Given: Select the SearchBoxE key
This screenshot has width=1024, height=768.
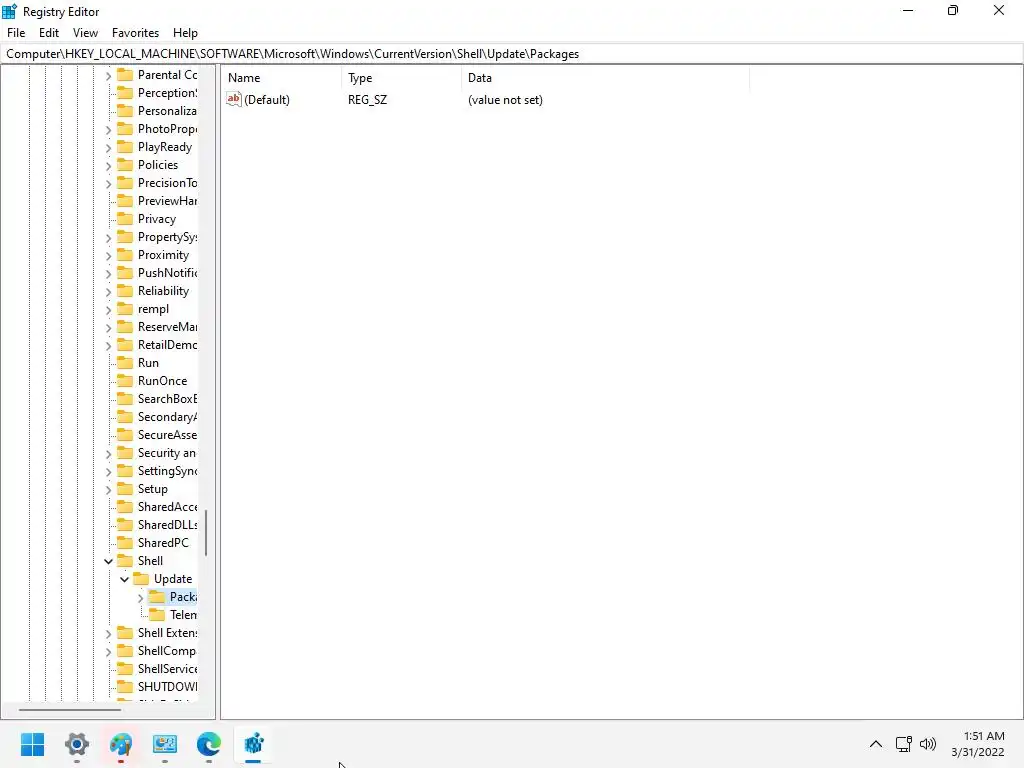Looking at the screenshot, I should click(x=167, y=398).
